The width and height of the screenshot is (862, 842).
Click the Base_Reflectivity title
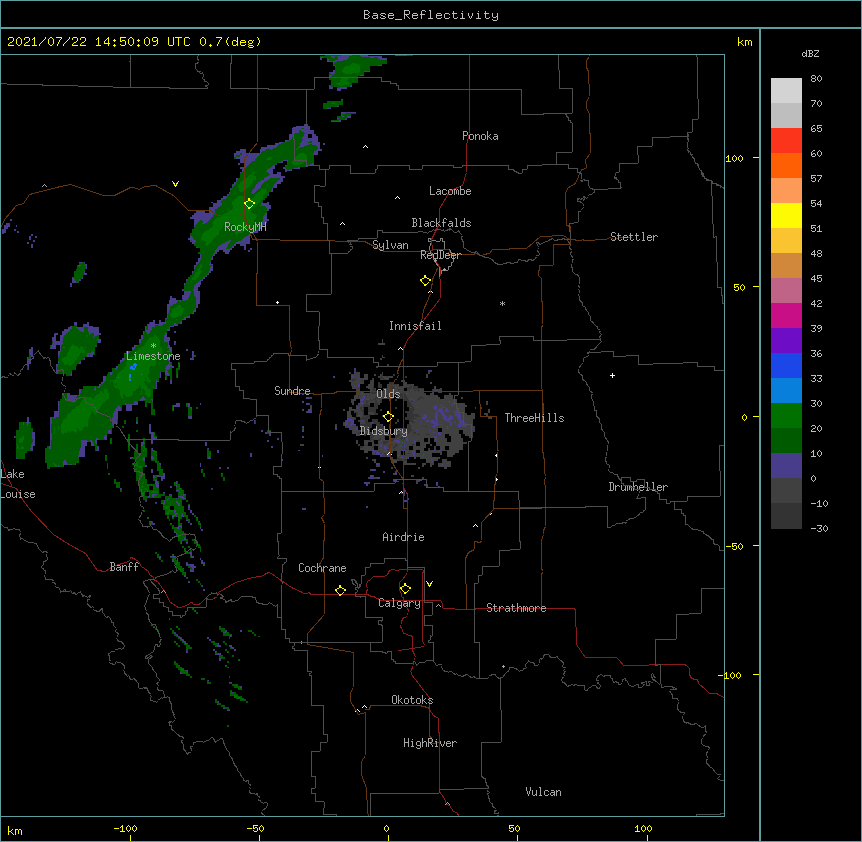(x=431, y=15)
